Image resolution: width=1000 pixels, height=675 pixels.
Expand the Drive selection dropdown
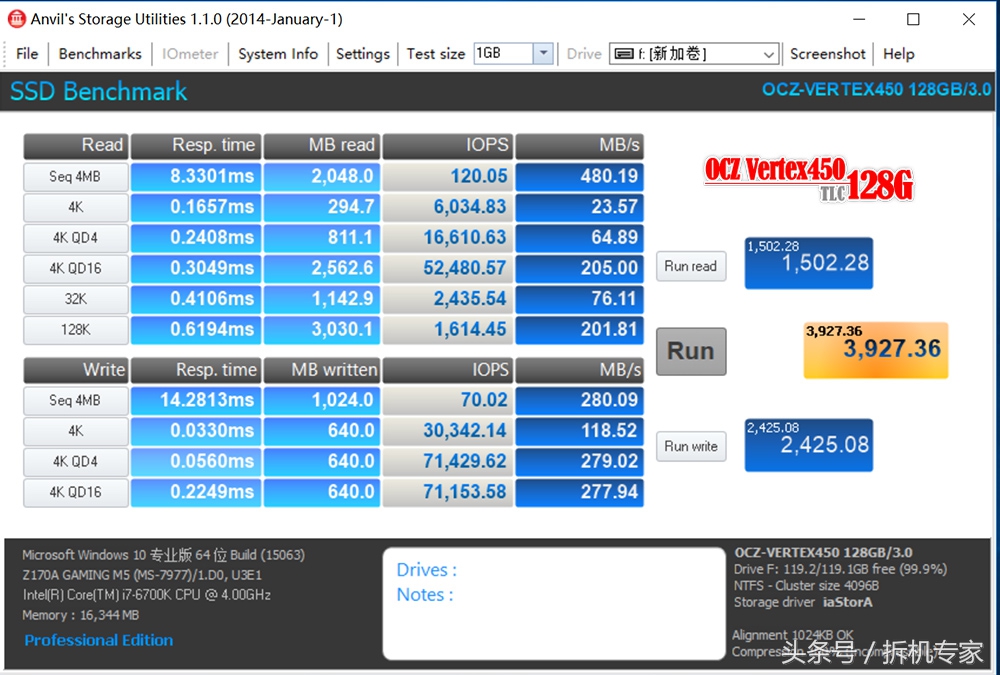[768, 54]
